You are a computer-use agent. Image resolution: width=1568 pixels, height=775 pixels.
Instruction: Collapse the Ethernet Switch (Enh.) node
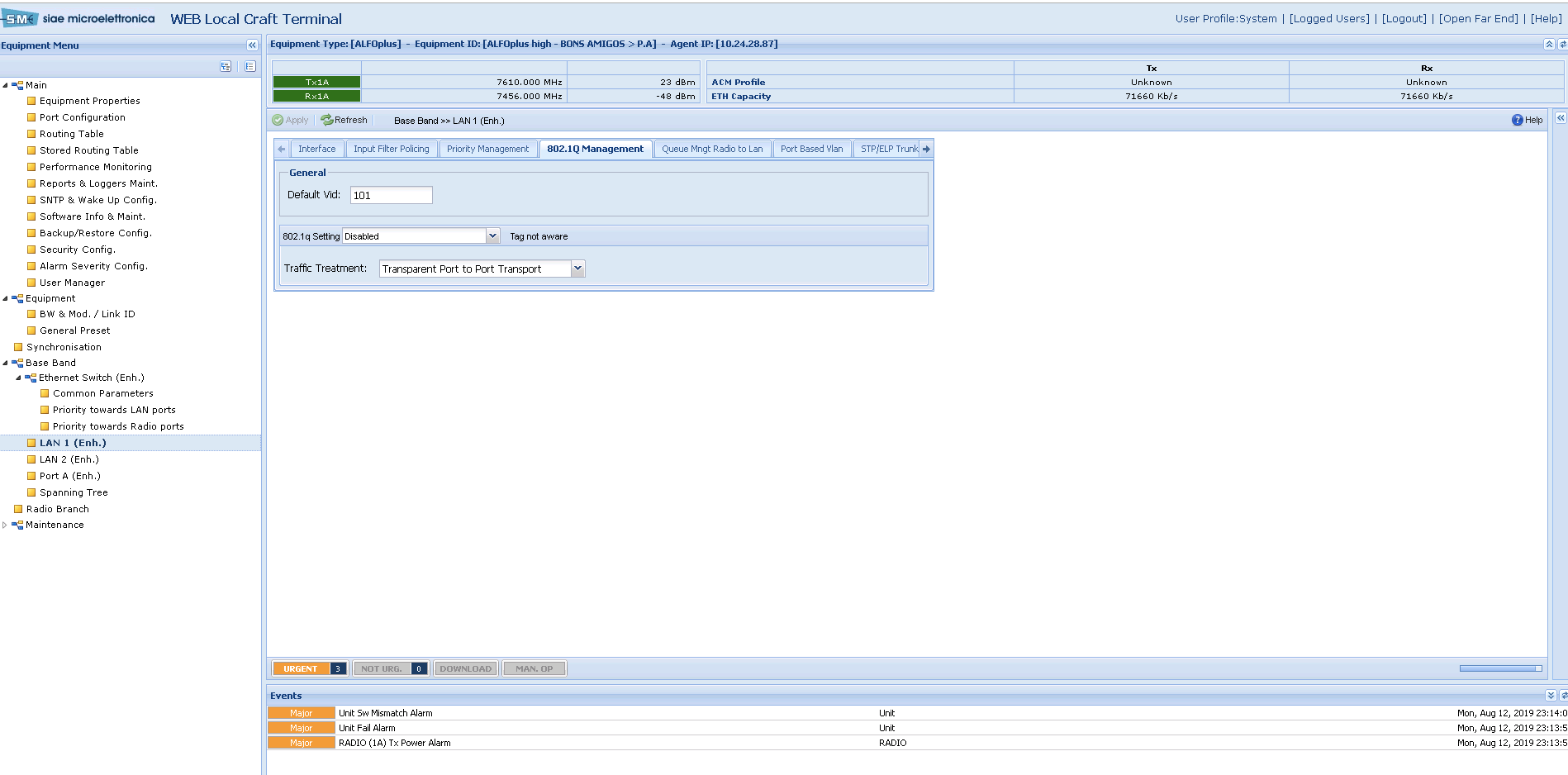(18, 378)
